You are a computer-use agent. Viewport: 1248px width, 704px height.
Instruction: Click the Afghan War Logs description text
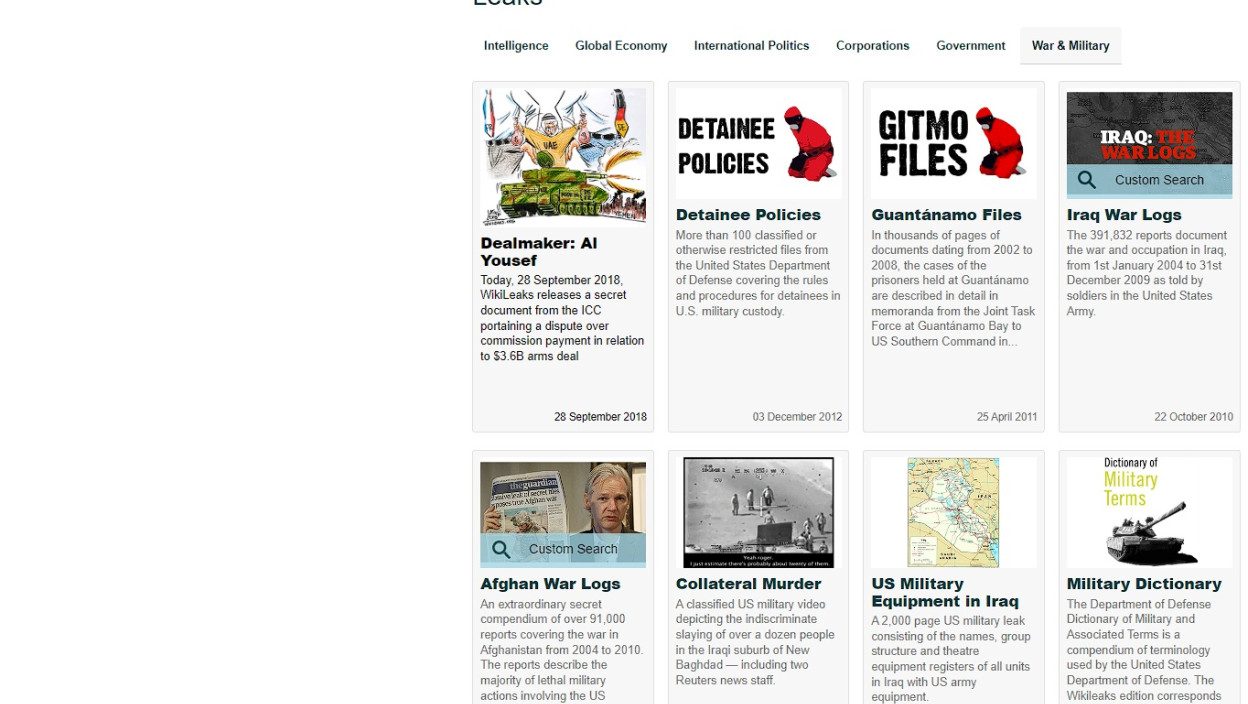(x=562, y=650)
